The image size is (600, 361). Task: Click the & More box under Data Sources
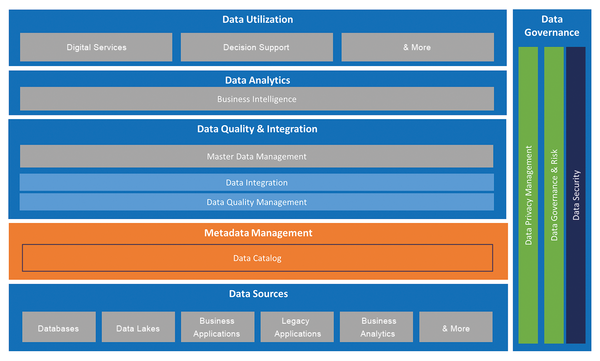coord(456,327)
